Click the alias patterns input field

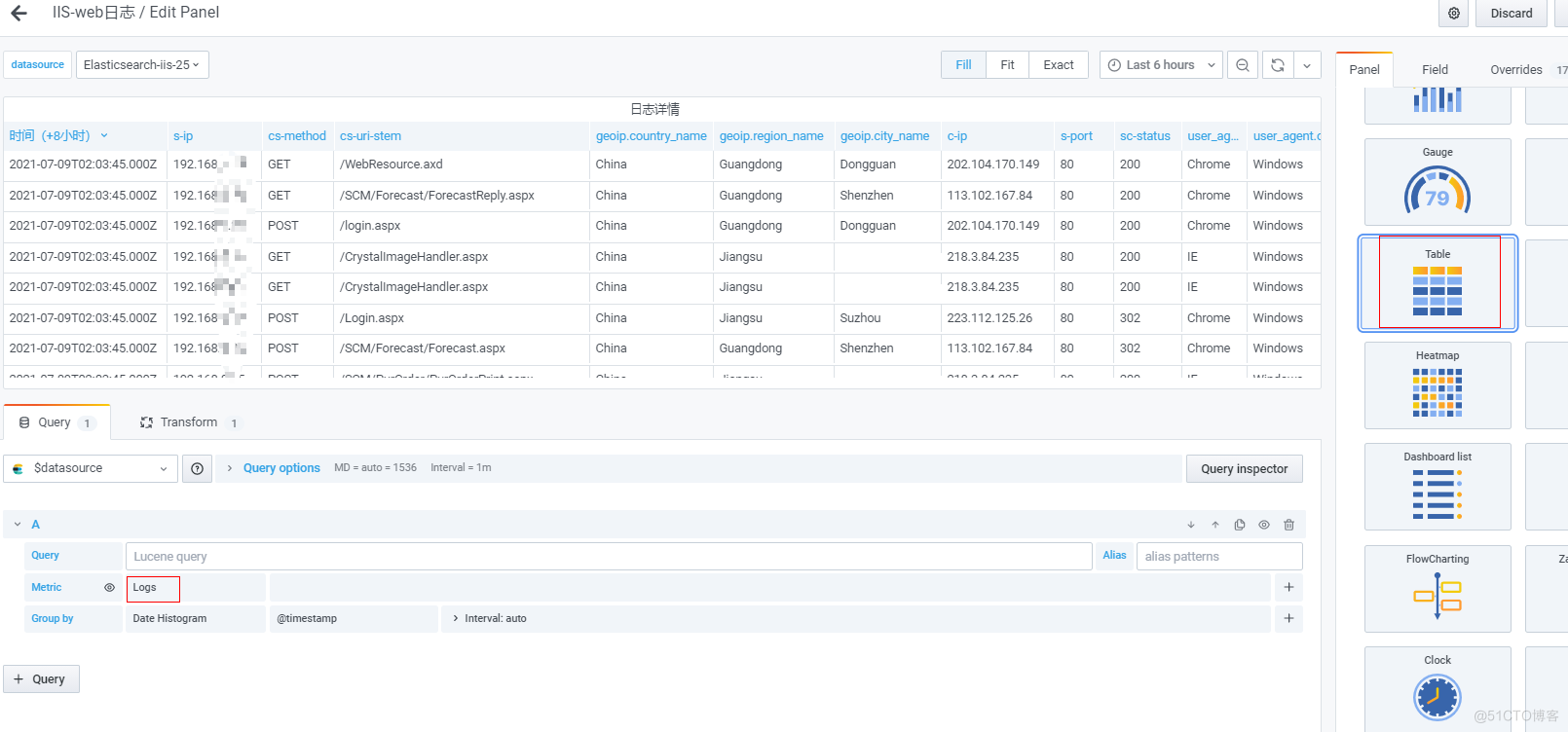(x=1219, y=557)
